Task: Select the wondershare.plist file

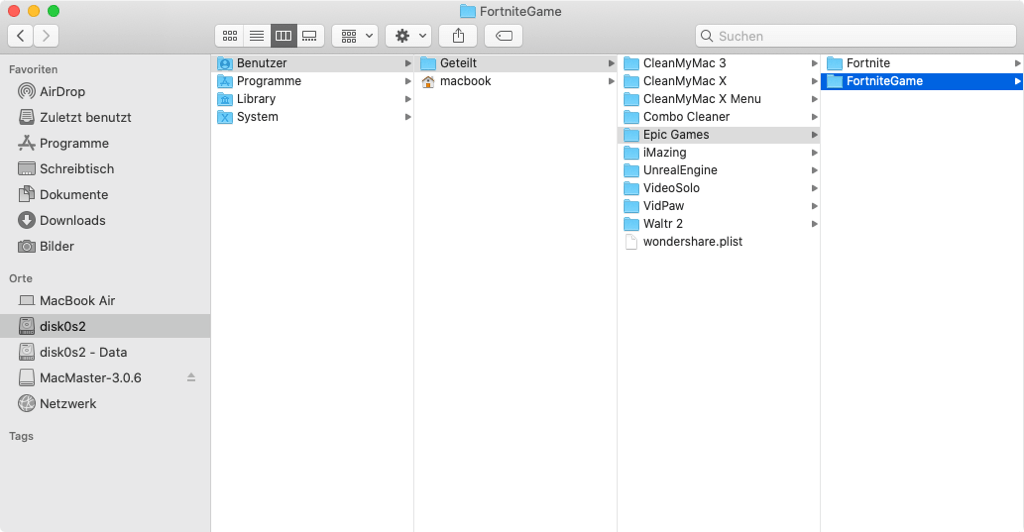Action: click(x=720, y=242)
